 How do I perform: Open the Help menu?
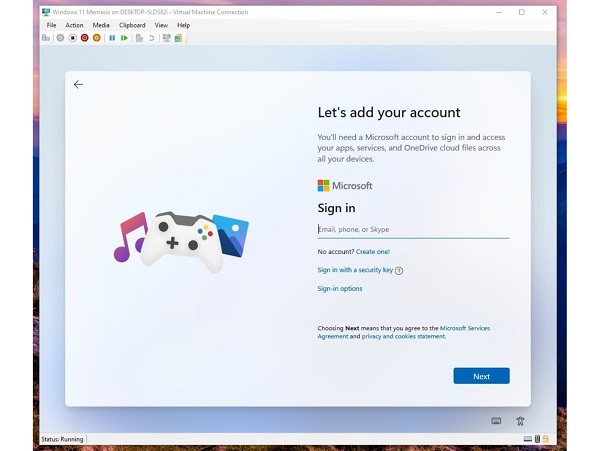[183, 25]
